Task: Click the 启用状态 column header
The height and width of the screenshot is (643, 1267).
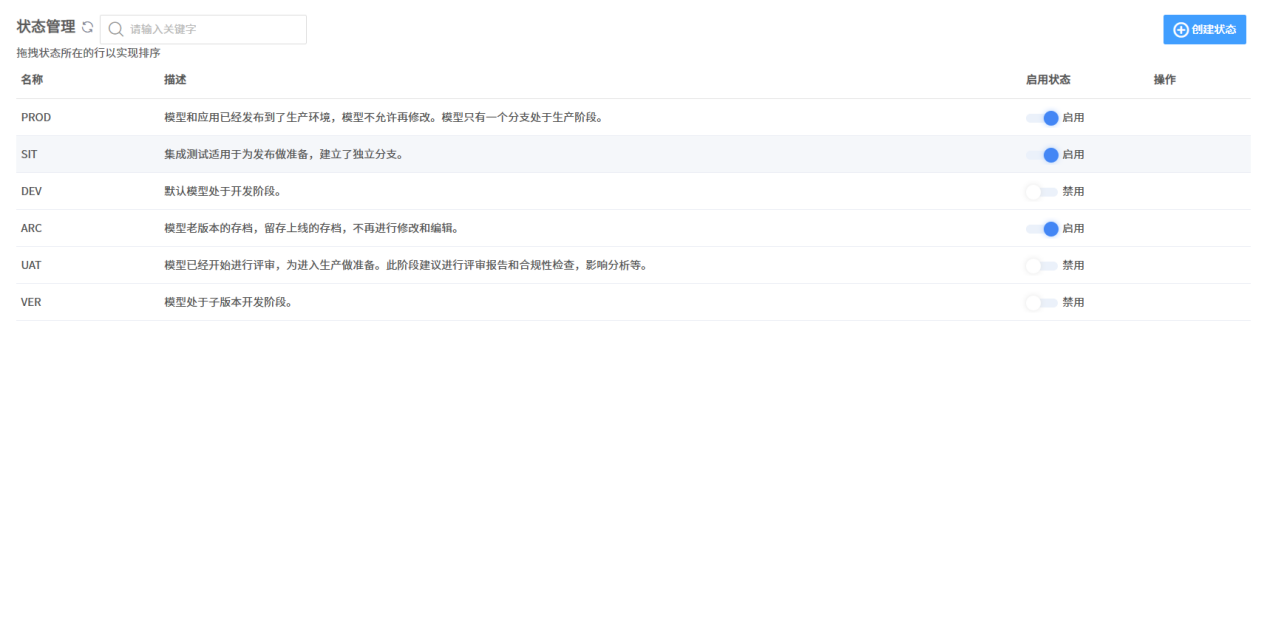Action: pyautogui.click(x=1048, y=79)
